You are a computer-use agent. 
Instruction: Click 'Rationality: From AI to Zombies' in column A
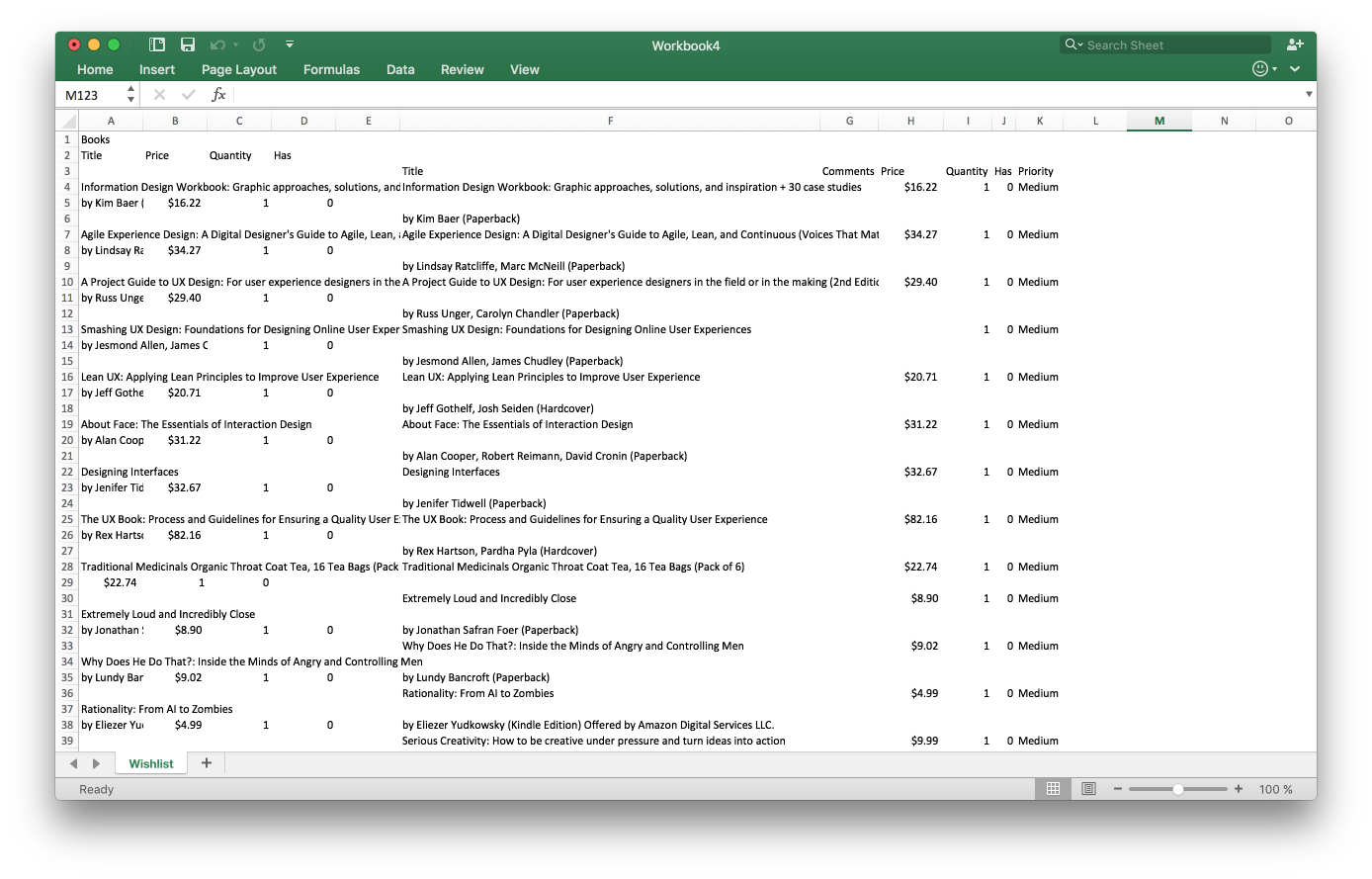(156, 709)
